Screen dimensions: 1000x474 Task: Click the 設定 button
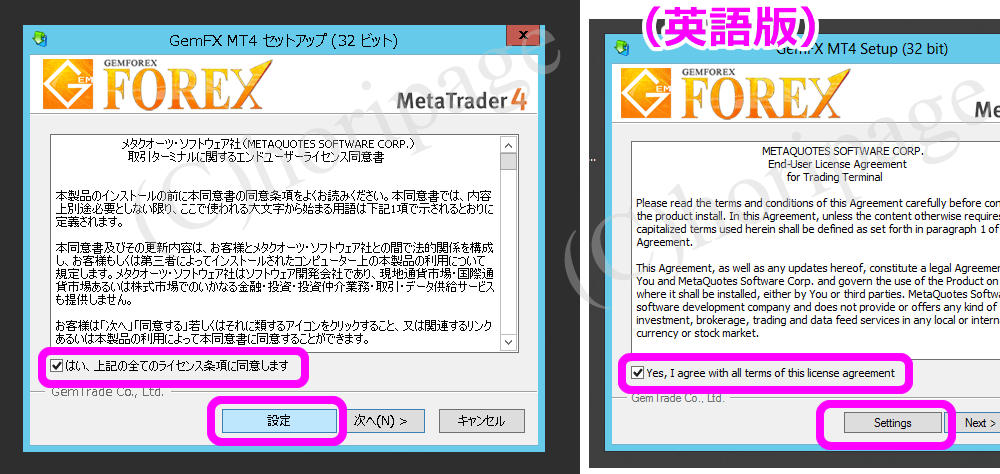pos(279,421)
